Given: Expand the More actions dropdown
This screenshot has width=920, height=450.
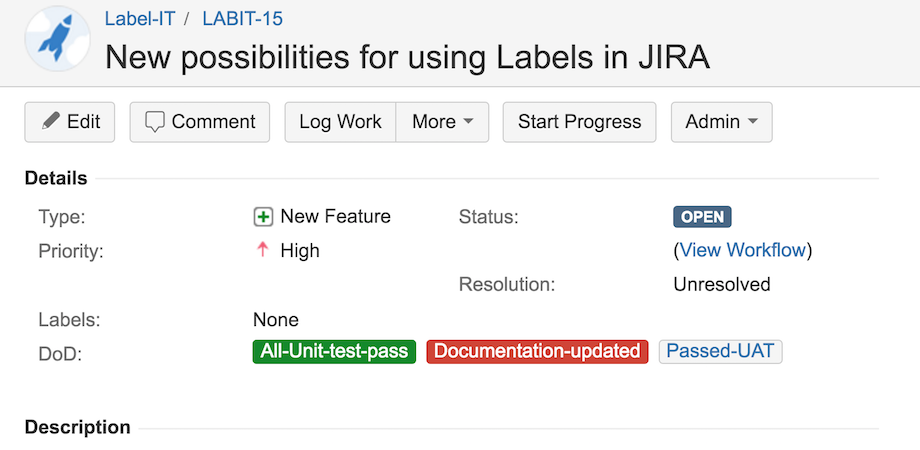Looking at the screenshot, I should tap(442, 122).
